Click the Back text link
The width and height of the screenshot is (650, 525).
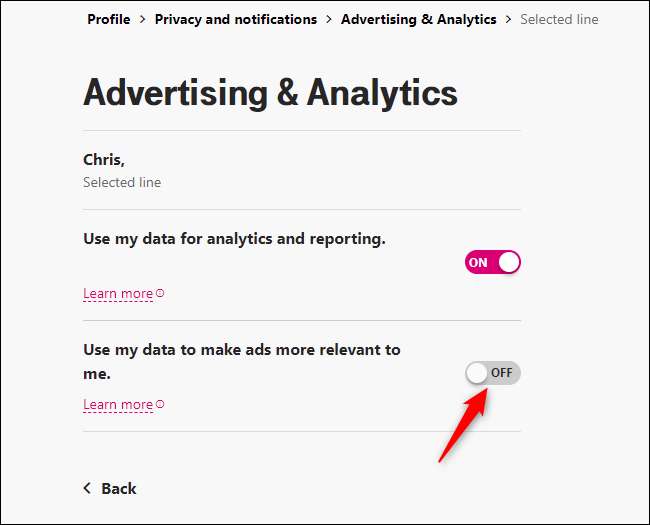coord(119,488)
